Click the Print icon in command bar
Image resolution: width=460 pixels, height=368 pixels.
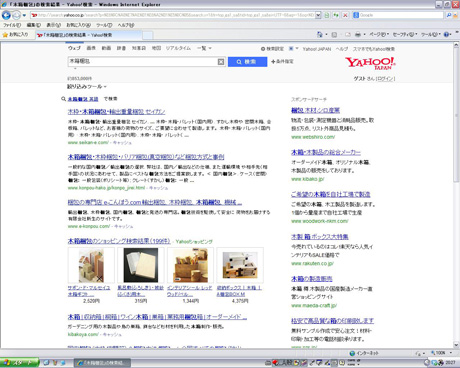tap(358, 34)
